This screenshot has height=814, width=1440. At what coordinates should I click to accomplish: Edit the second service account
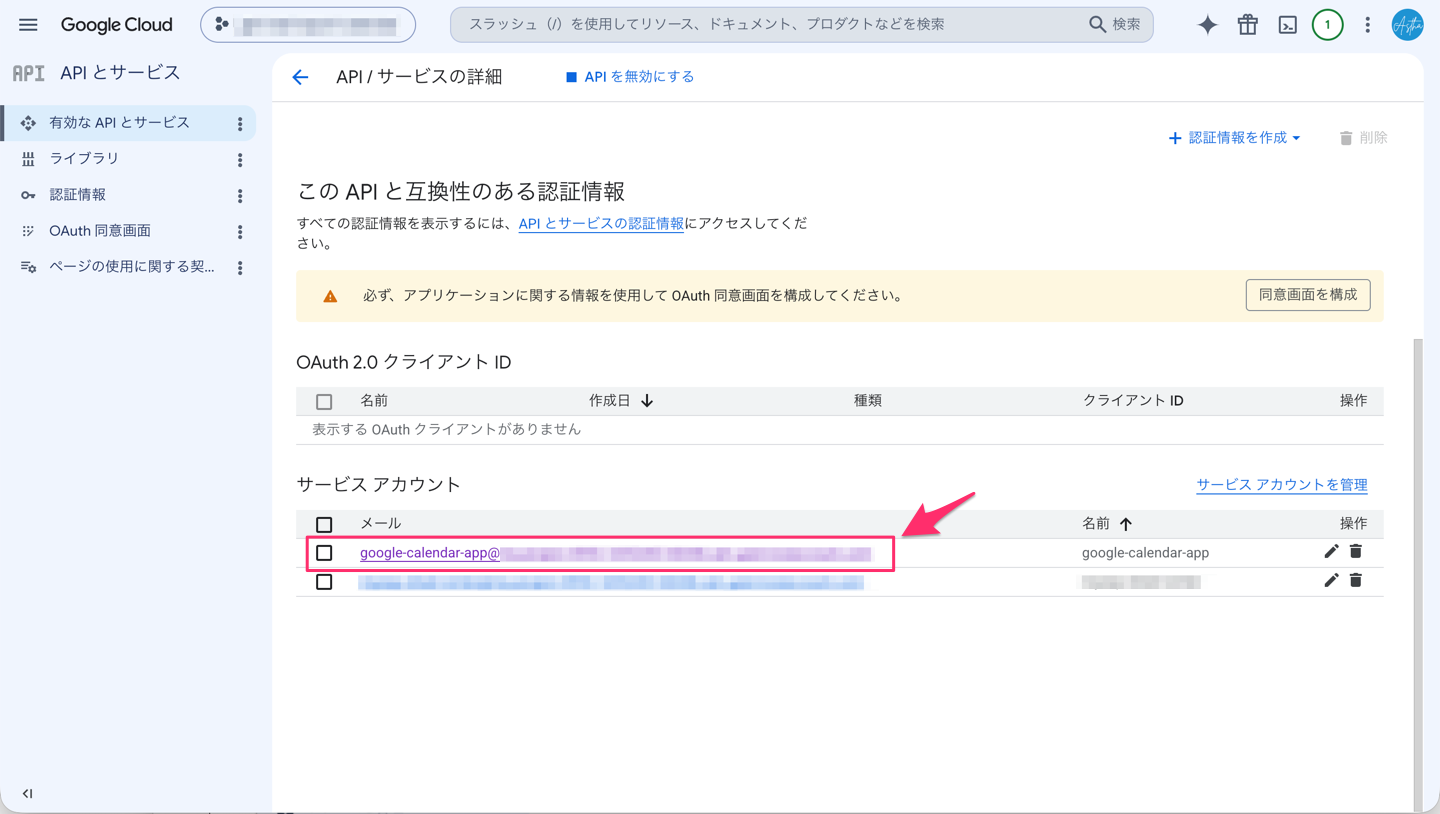pos(1331,581)
